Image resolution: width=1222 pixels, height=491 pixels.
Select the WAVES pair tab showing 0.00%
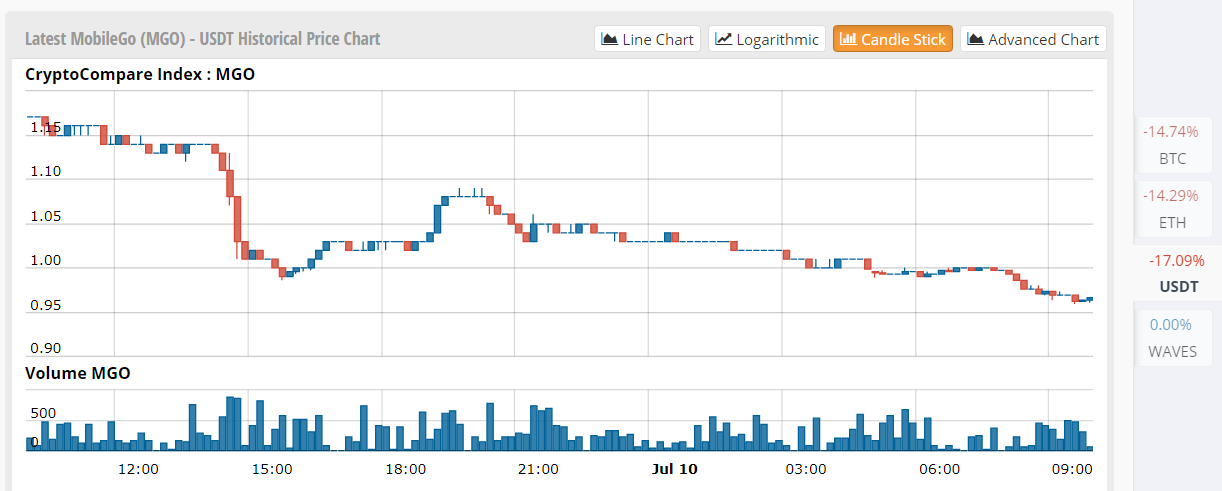point(1172,338)
